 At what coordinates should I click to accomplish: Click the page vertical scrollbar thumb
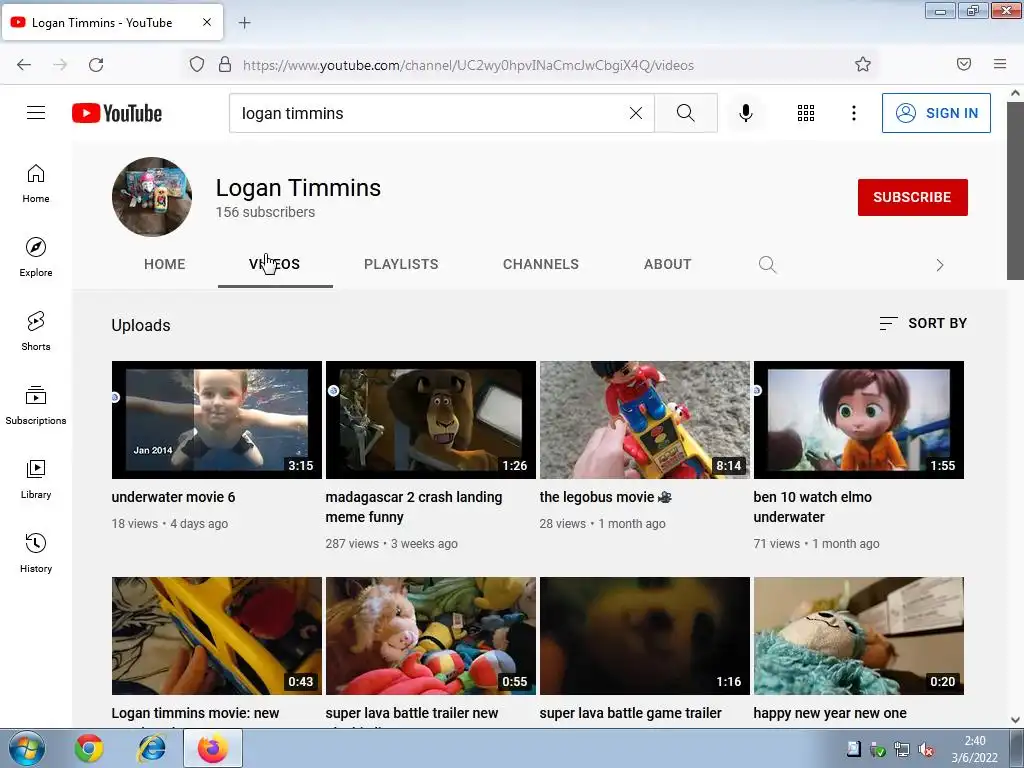pyautogui.click(x=1015, y=189)
